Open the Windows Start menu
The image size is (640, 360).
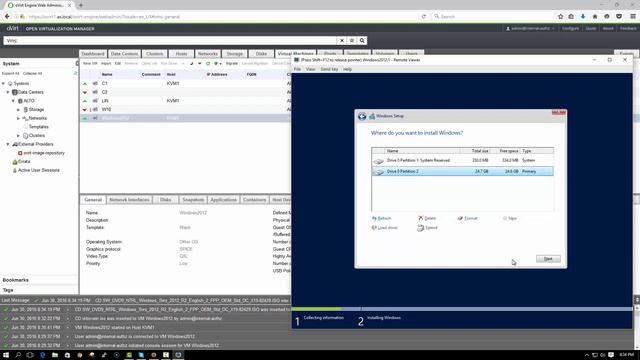pos(6,355)
